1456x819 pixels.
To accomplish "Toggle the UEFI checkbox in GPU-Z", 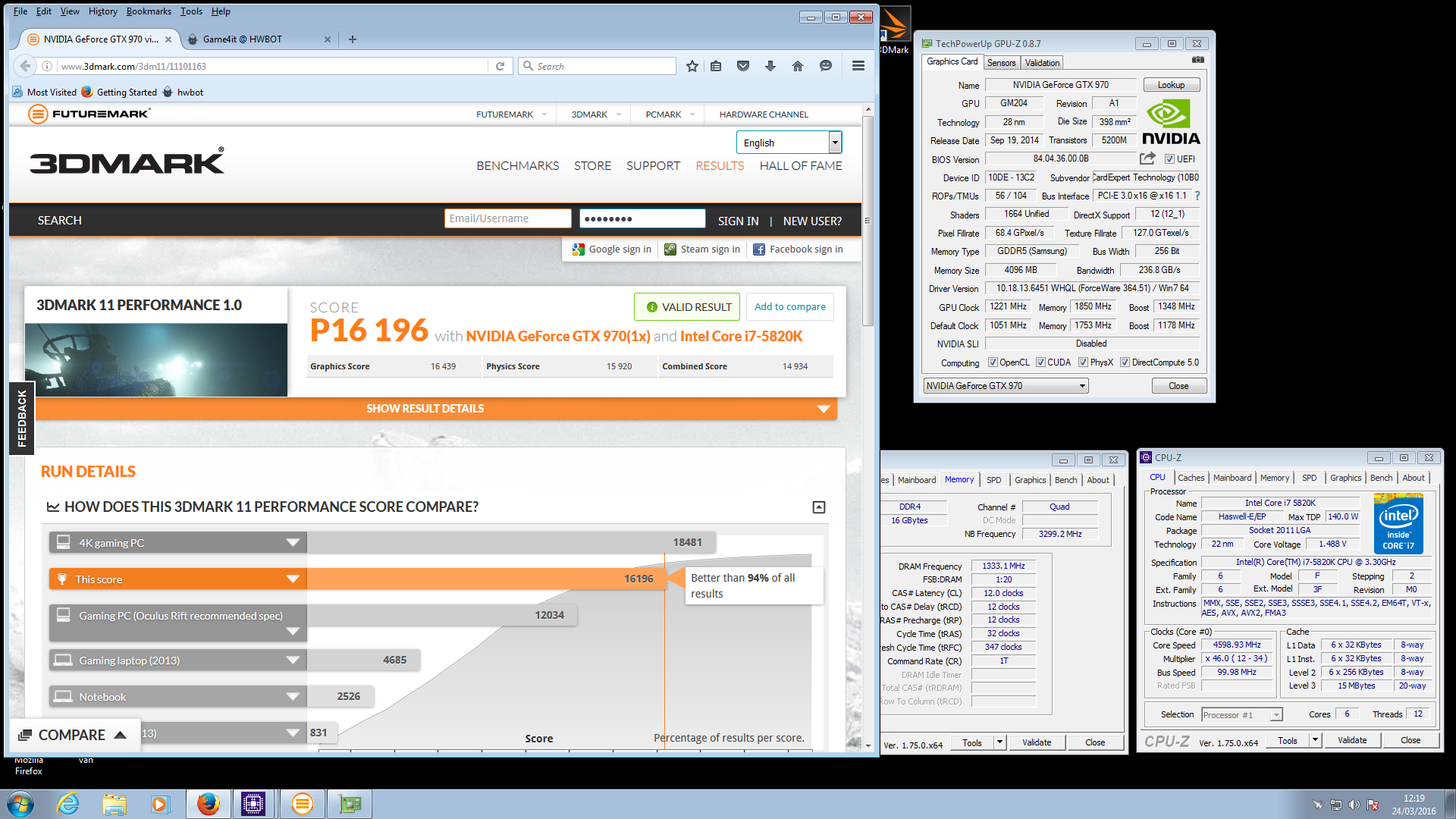I will (1170, 159).
